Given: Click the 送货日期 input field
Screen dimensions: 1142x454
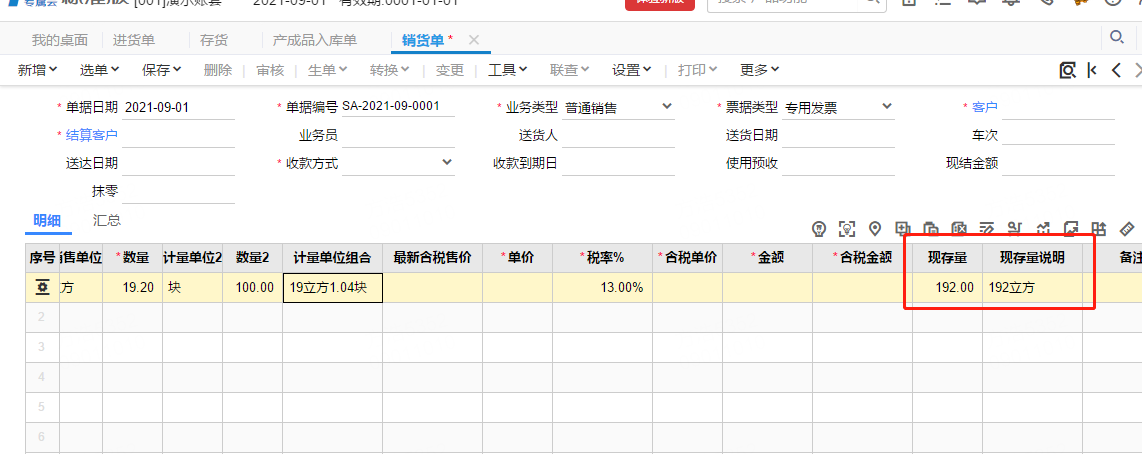Looking at the screenshot, I should (x=838, y=136).
